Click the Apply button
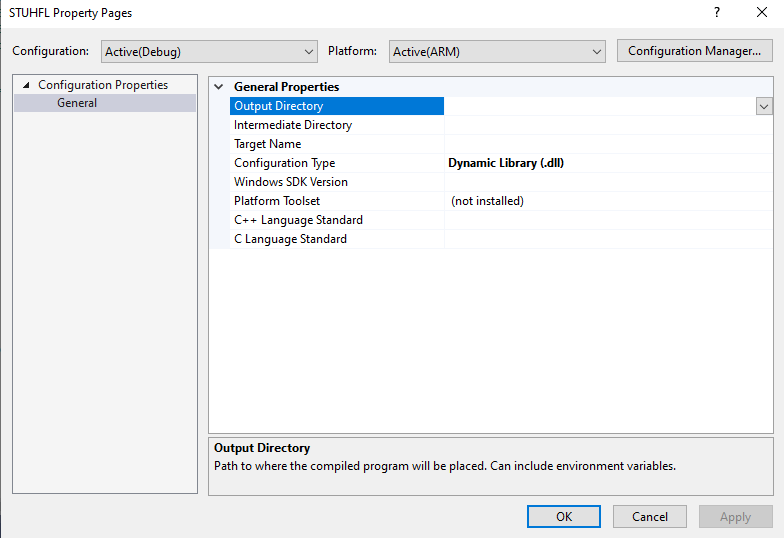The height and width of the screenshot is (538, 784). pos(736,516)
